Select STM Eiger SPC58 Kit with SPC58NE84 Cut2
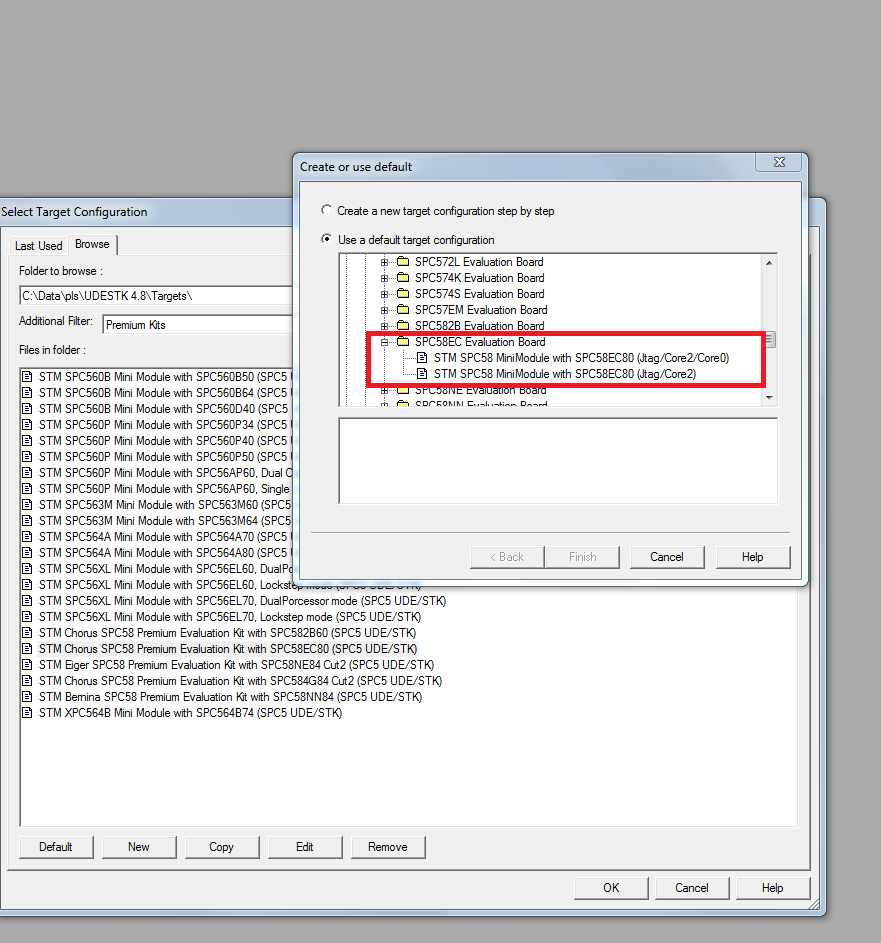Image resolution: width=881 pixels, height=943 pixels. pyautogui.click(x=236, y=665)
